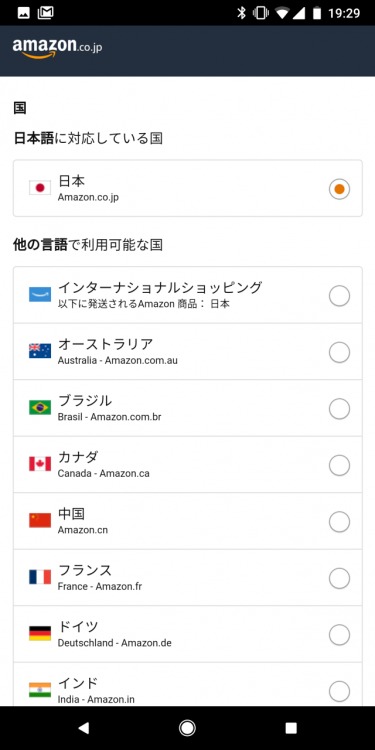This screenshot has height=750, width=375.
Task: Tap the Android back navigation button
Action: pyautogui.click(x=84, y=728)
